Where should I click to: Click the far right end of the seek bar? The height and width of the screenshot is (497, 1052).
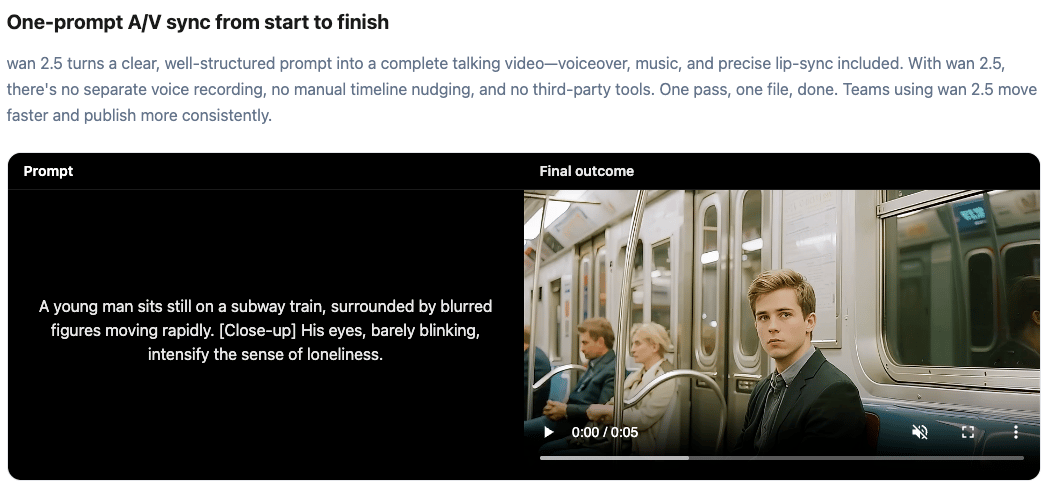(x=1020, y=458)
